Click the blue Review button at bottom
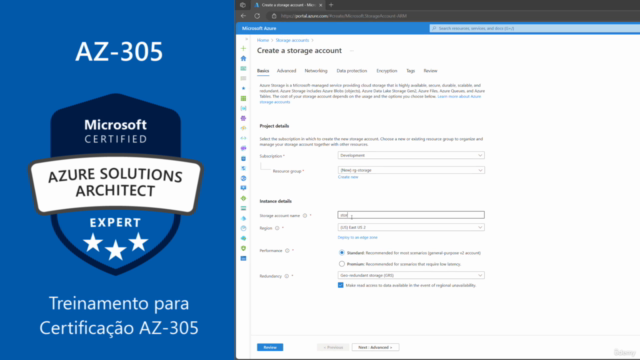 point(270,347)
